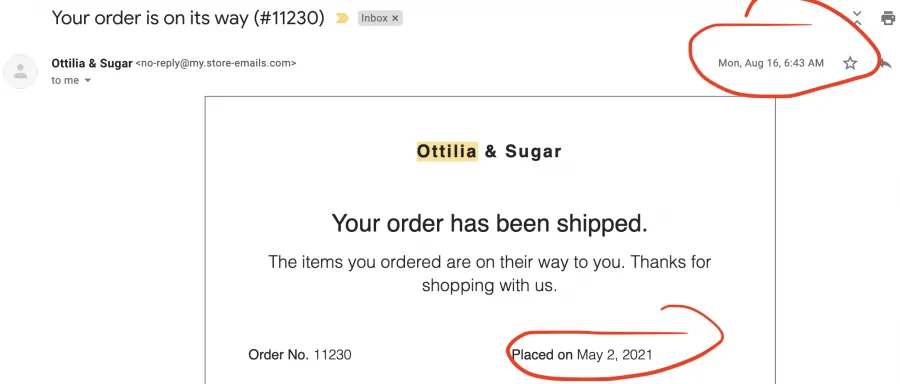
Task: Click 'The items you ordered' sentence line
Action: (x=490, y=262)
